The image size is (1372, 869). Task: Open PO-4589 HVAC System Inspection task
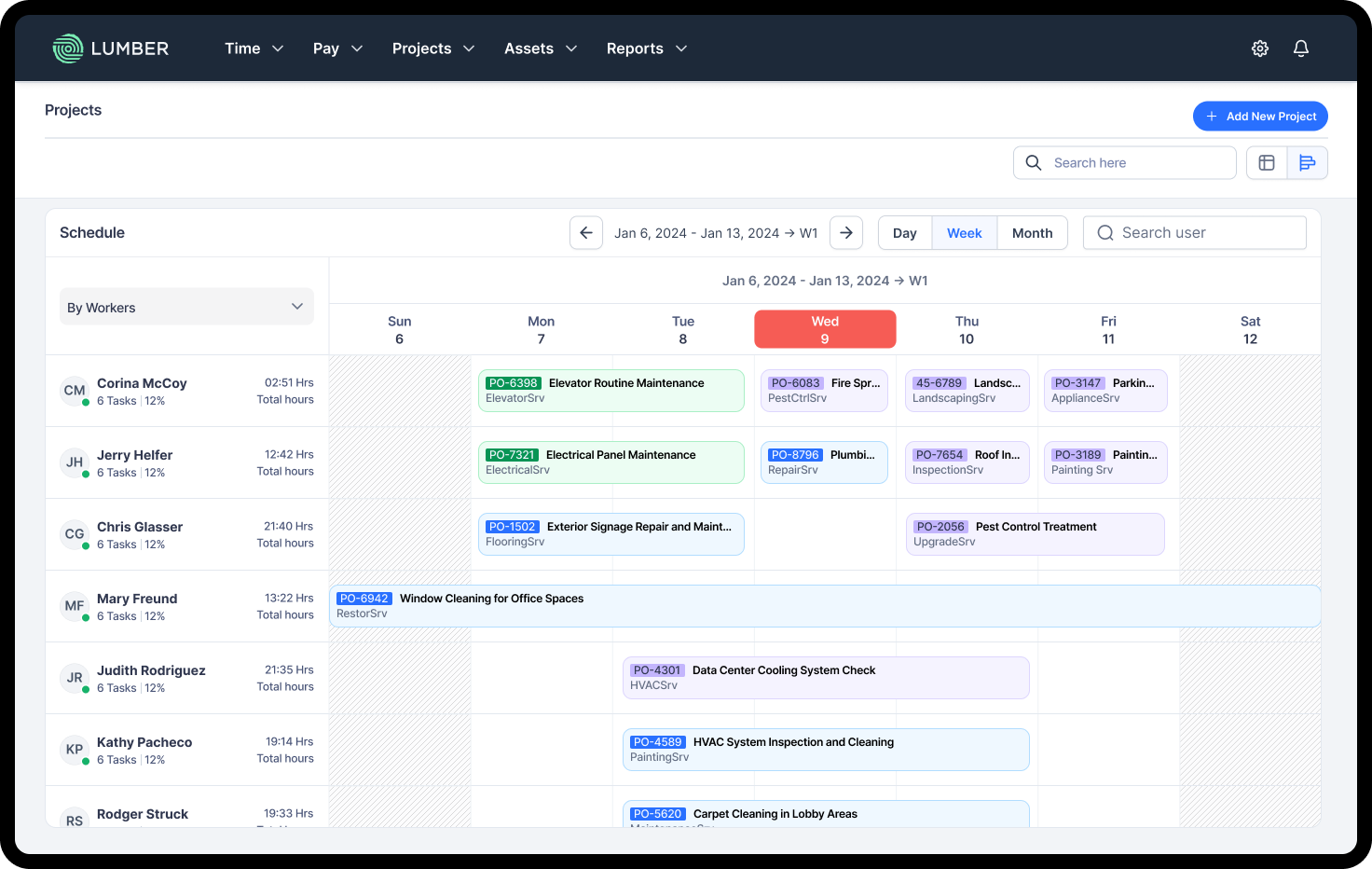point(826,750)
